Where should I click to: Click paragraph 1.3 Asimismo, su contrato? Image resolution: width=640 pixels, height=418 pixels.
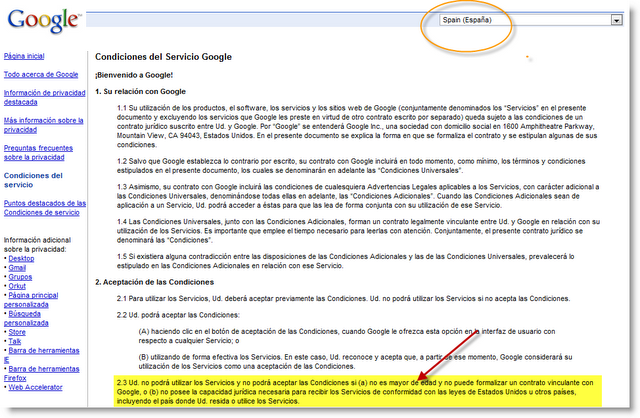coord(358,196)
